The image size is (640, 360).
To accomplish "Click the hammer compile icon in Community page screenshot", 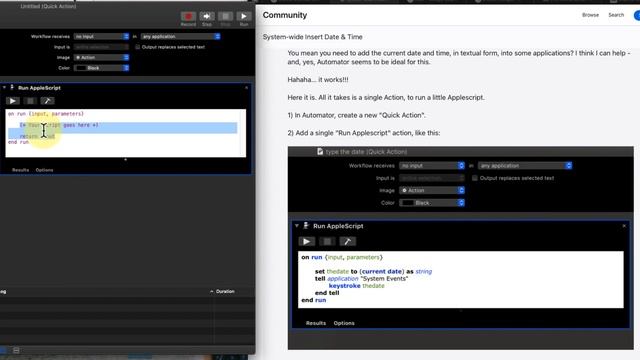I will click(348, 241).
